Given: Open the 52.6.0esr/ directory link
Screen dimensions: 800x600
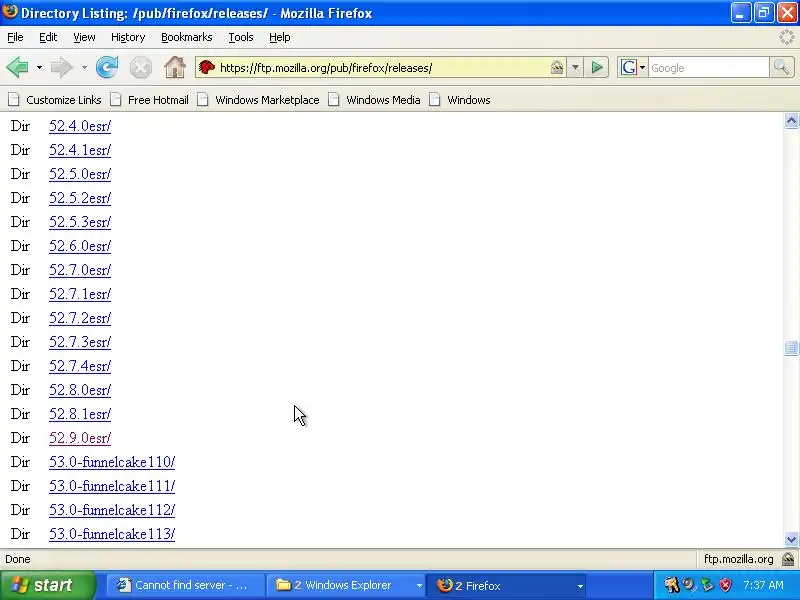Looking at the screenshot, I should tap(80, 246).
